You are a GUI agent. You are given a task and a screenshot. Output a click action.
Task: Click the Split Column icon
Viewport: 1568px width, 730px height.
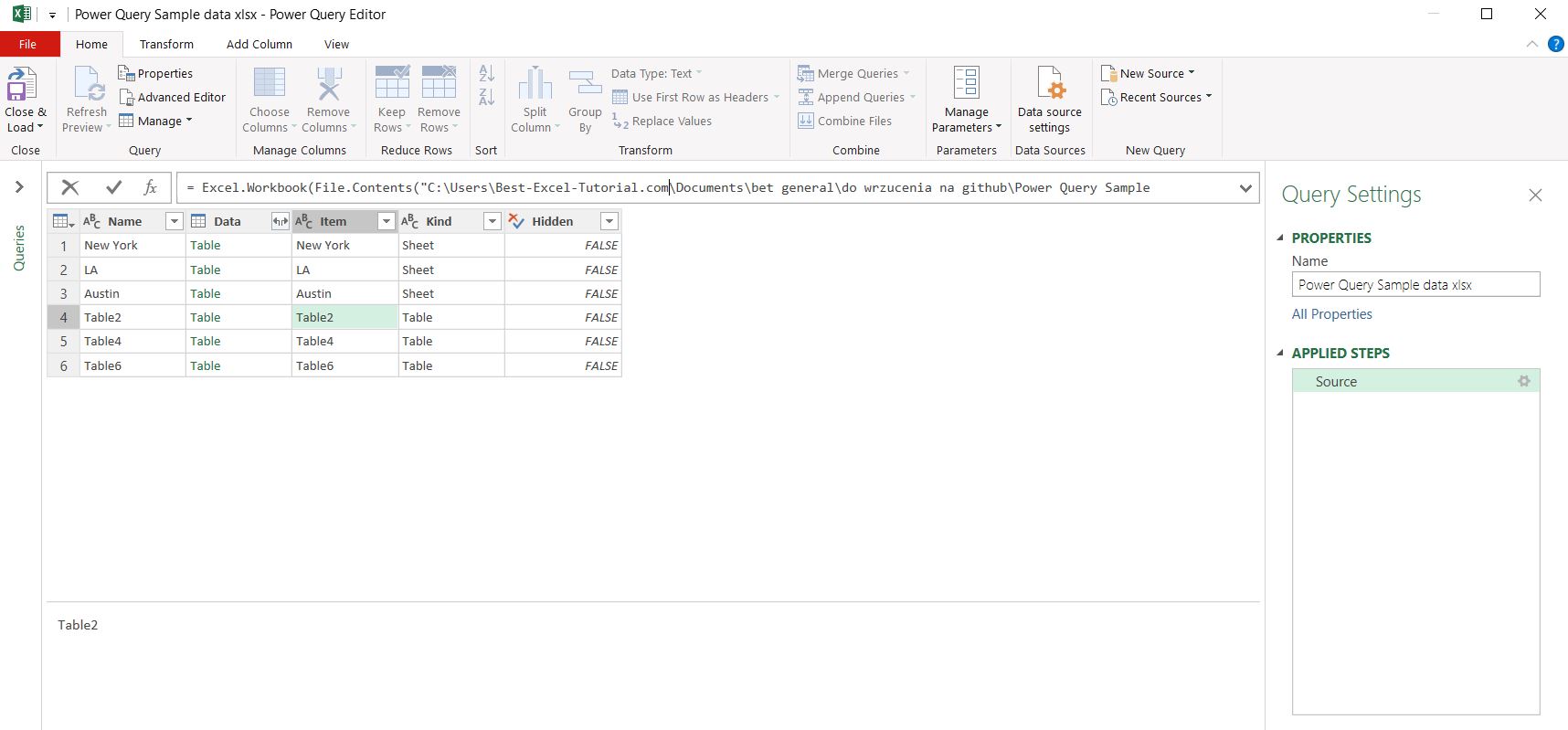[535, 82]
